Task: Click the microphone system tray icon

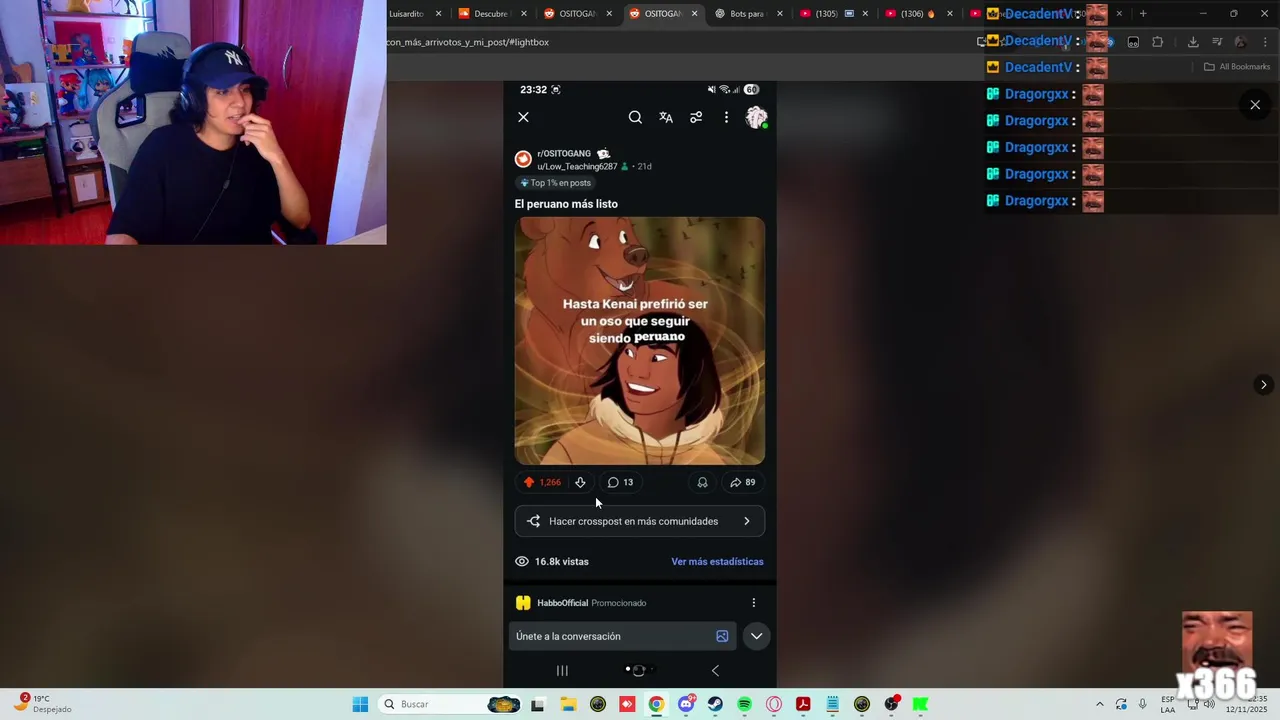Action: tap(1142, 704)
